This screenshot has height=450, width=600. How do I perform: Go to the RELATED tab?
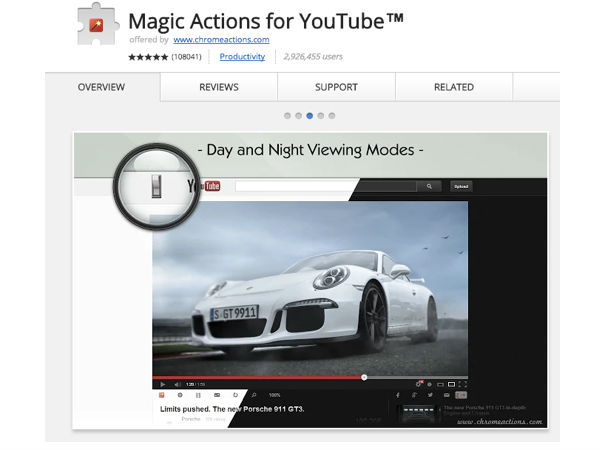click(454, 87)
